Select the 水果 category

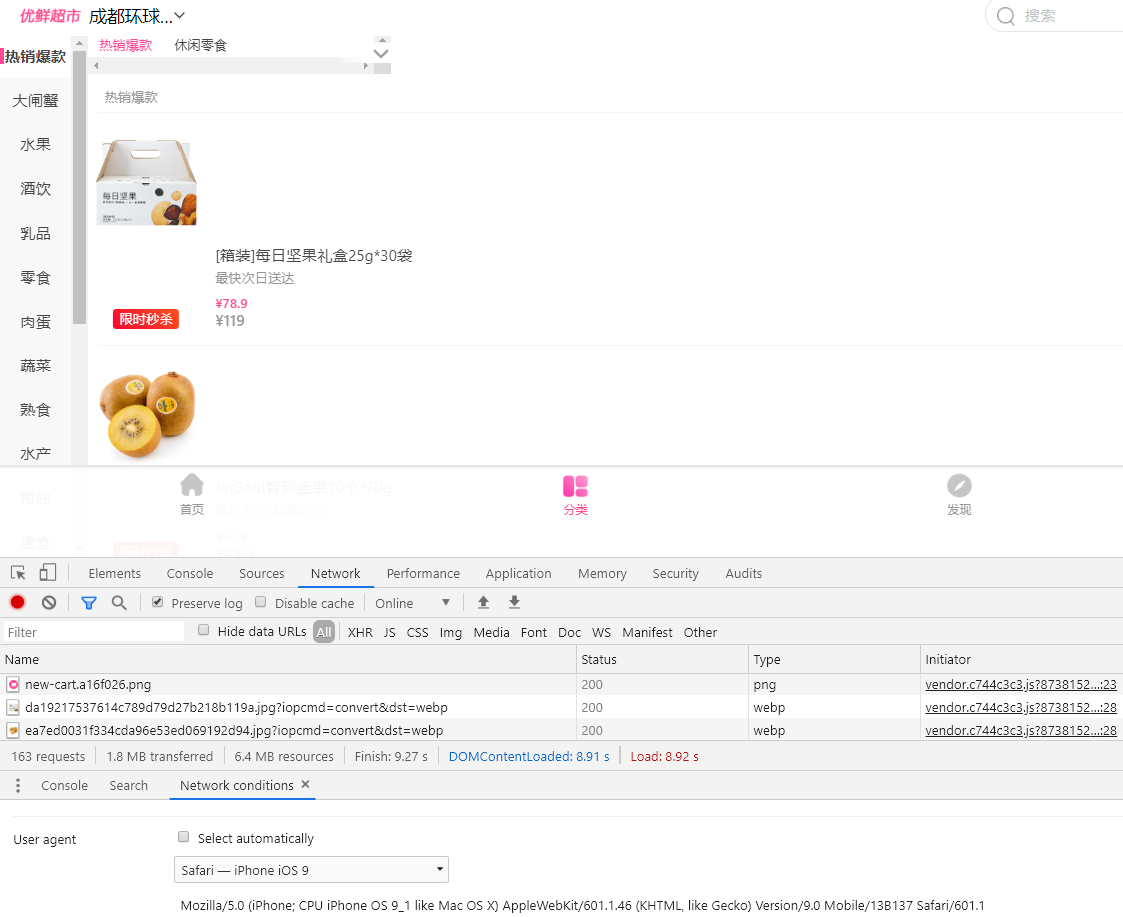35,145
